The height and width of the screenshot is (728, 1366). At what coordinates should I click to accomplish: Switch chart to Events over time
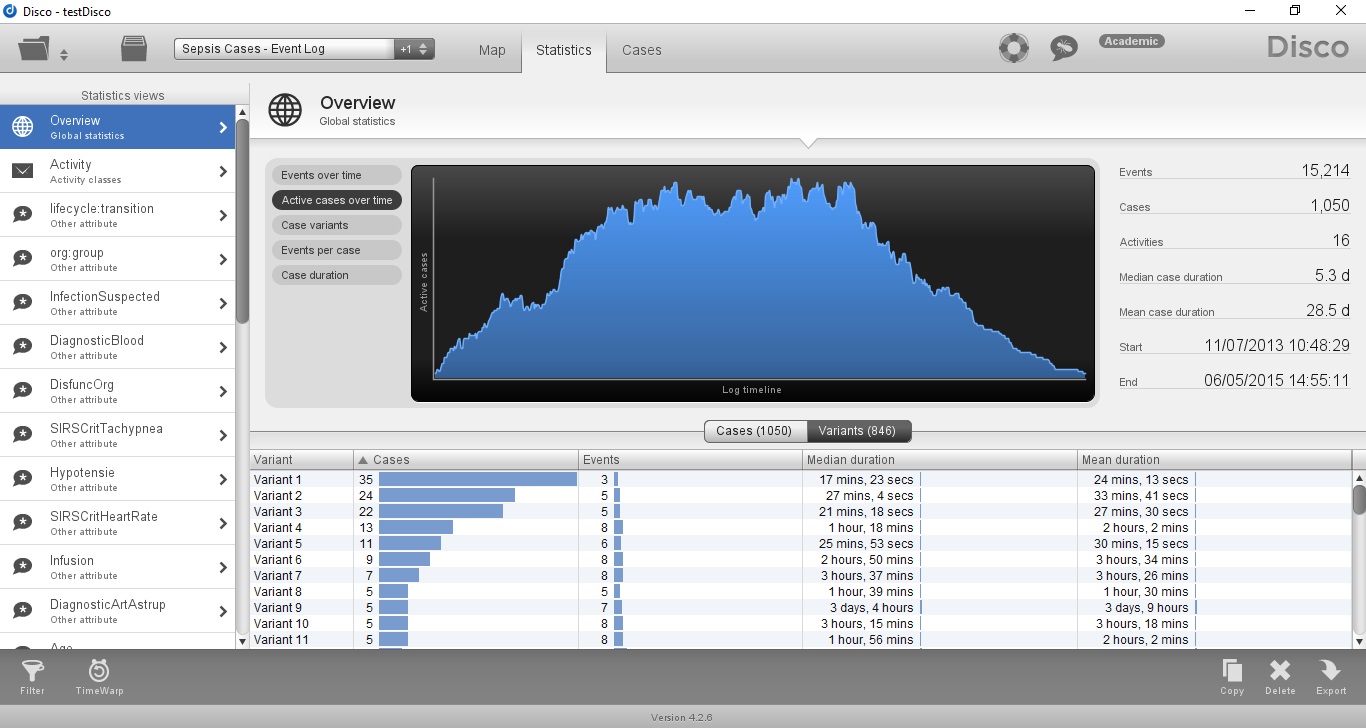(x=336, y=174)
